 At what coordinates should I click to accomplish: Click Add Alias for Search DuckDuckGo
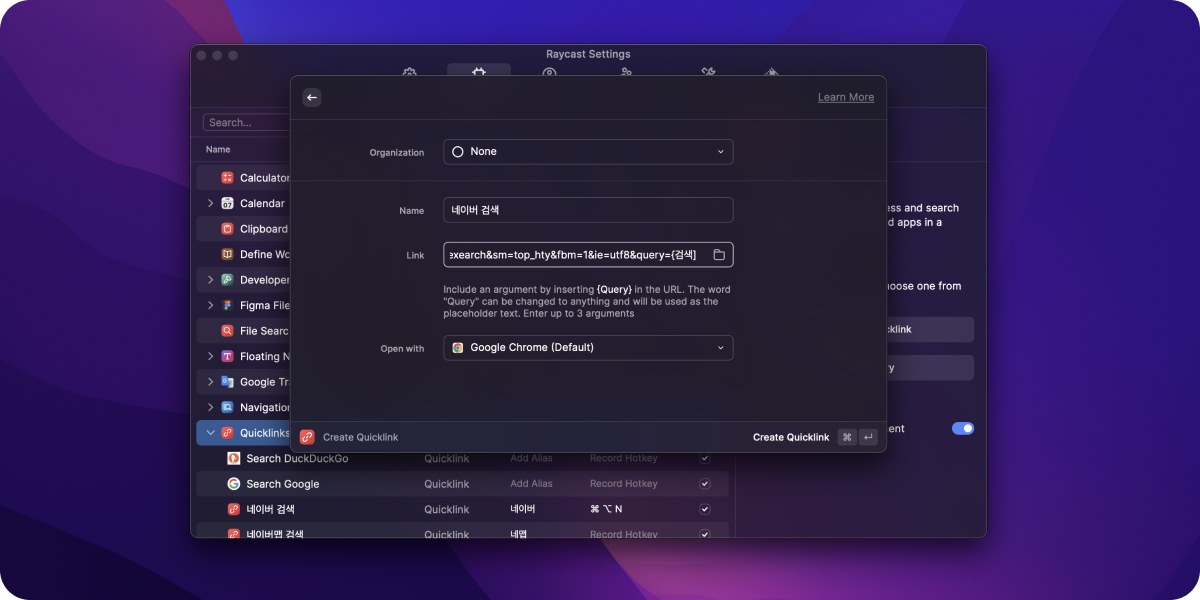[x=531, y=458]
